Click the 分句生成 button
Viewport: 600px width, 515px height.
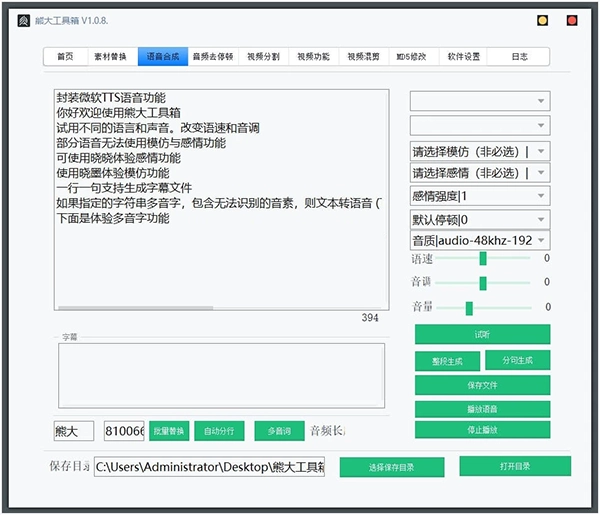click(x=517, y=360)
